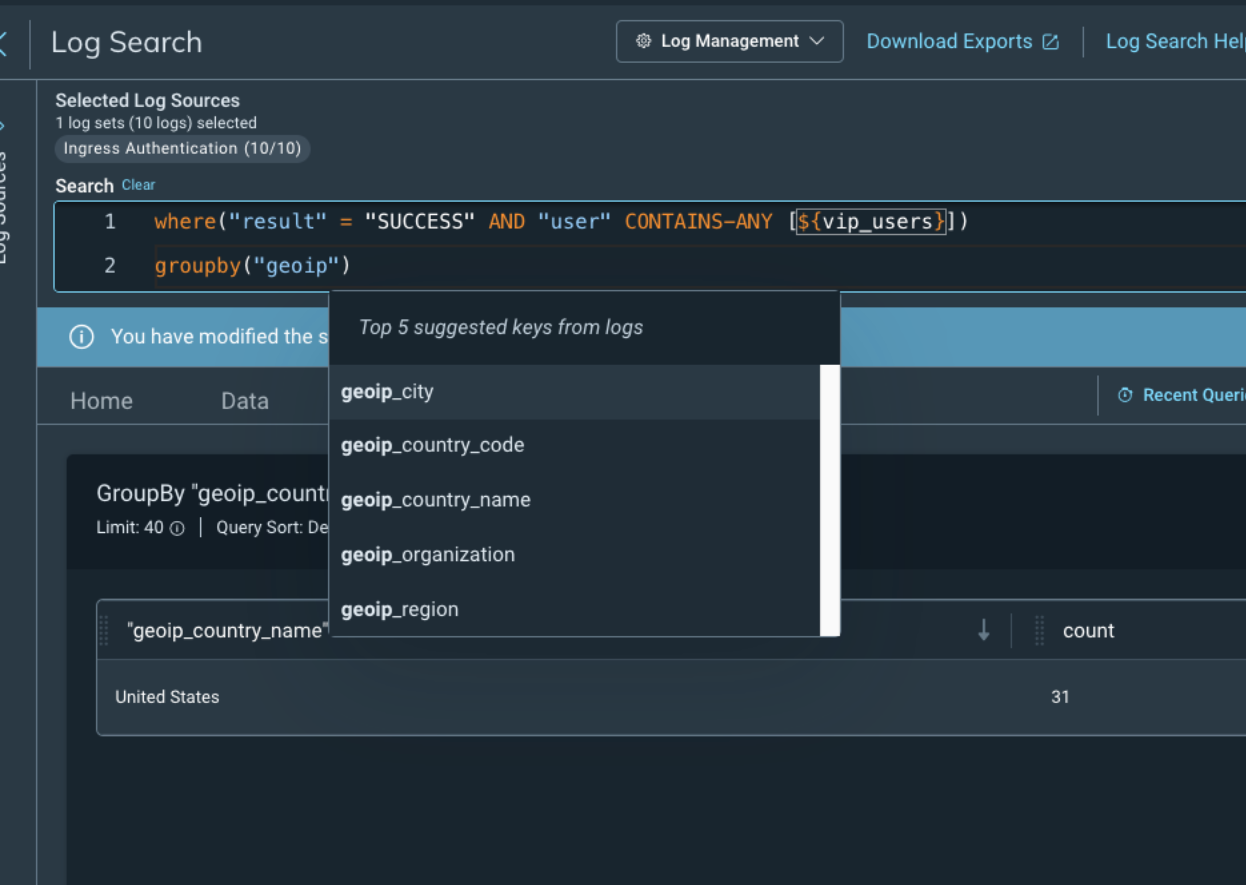Switch to the Home tab
Image resolution: width=1246 pixels, height=886 pixels.
pyautogui.click(x=101, y=401)
